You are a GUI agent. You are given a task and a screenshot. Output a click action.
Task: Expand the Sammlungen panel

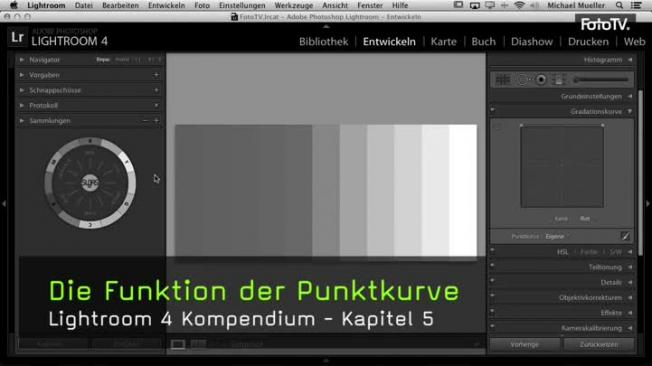[22, 121]
